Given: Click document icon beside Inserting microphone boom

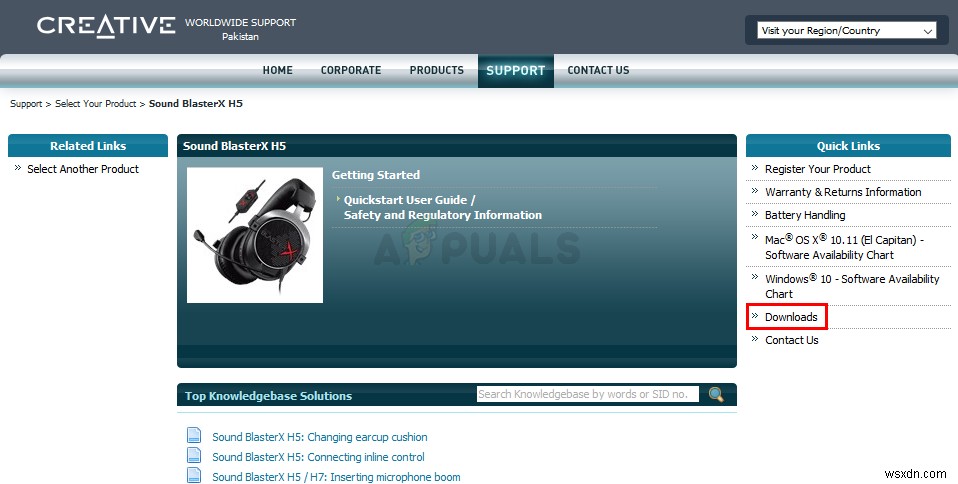Looking at the screenshot, I should pyautogui.click(x=194, y=475).
